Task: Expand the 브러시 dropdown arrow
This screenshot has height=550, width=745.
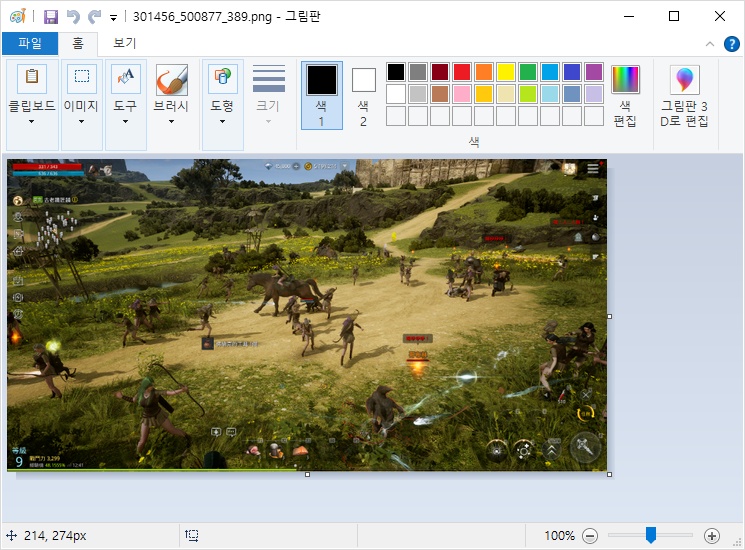Action: (171, 122)
